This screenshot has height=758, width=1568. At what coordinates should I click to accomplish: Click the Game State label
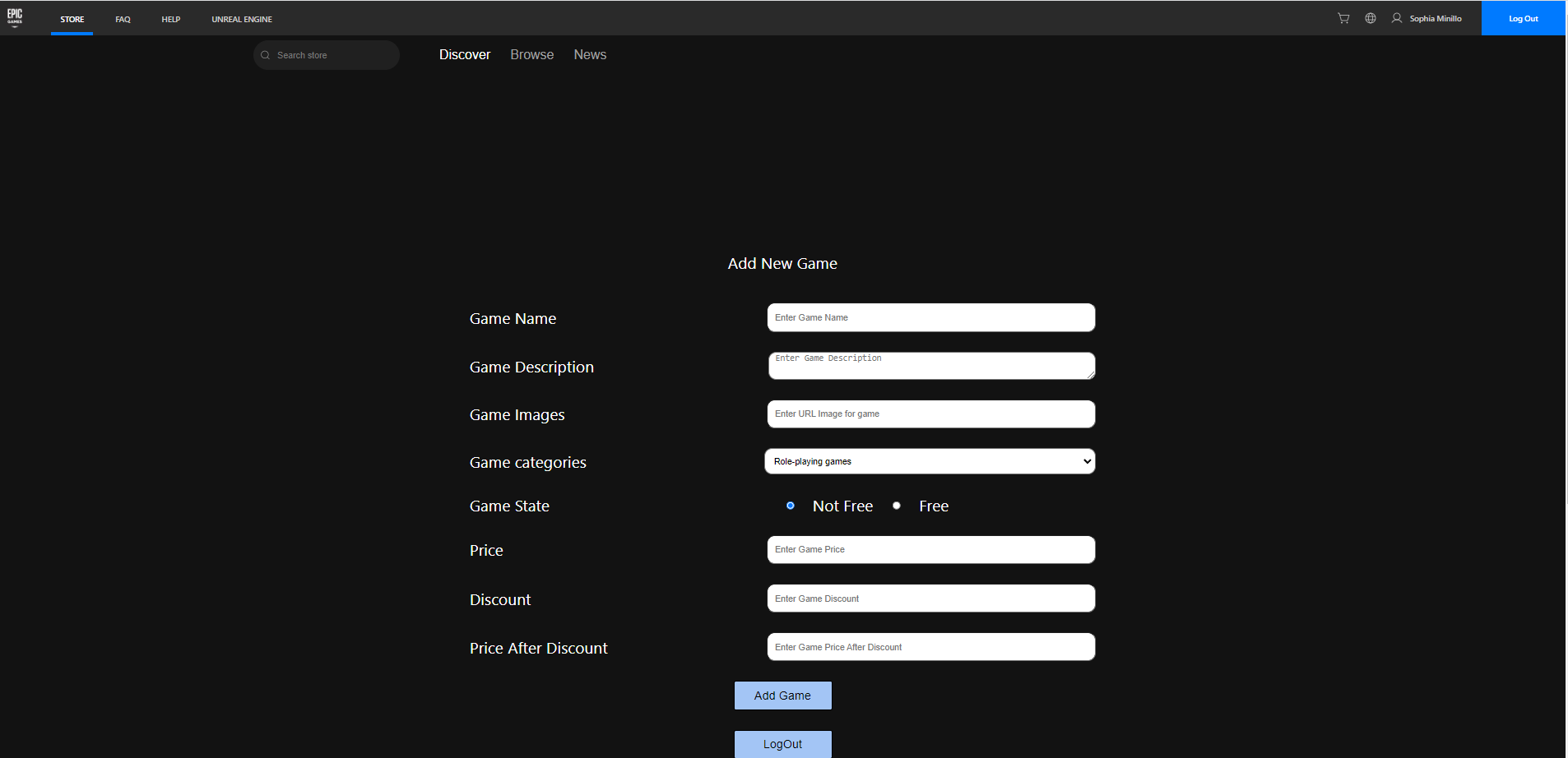pyautogui.click(x=509, y=506)
